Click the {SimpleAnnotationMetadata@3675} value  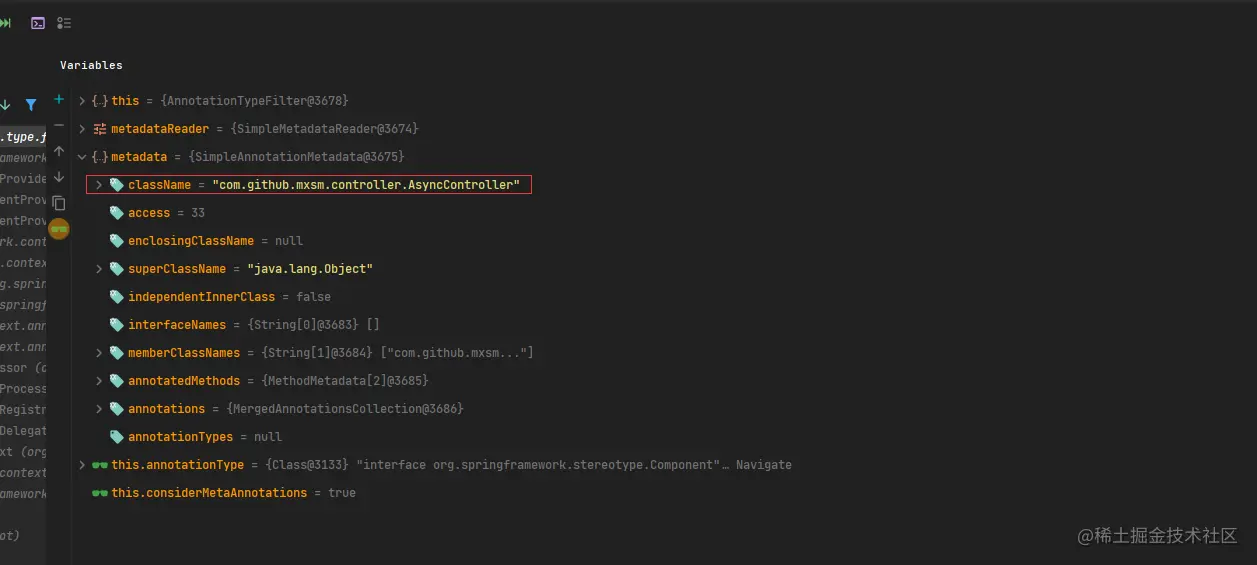coord(295,157)
